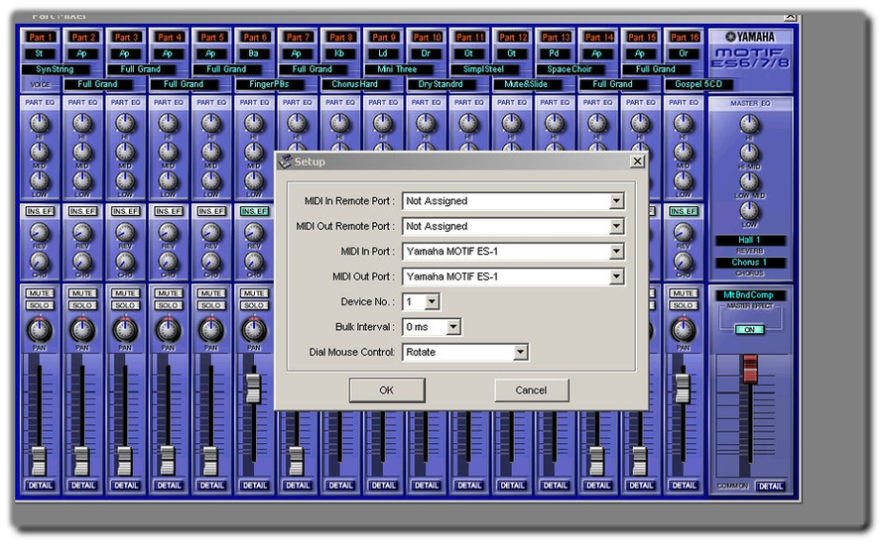
Task: Click the Part 6 CHO send knob
Action: click(x=254, y=261)
